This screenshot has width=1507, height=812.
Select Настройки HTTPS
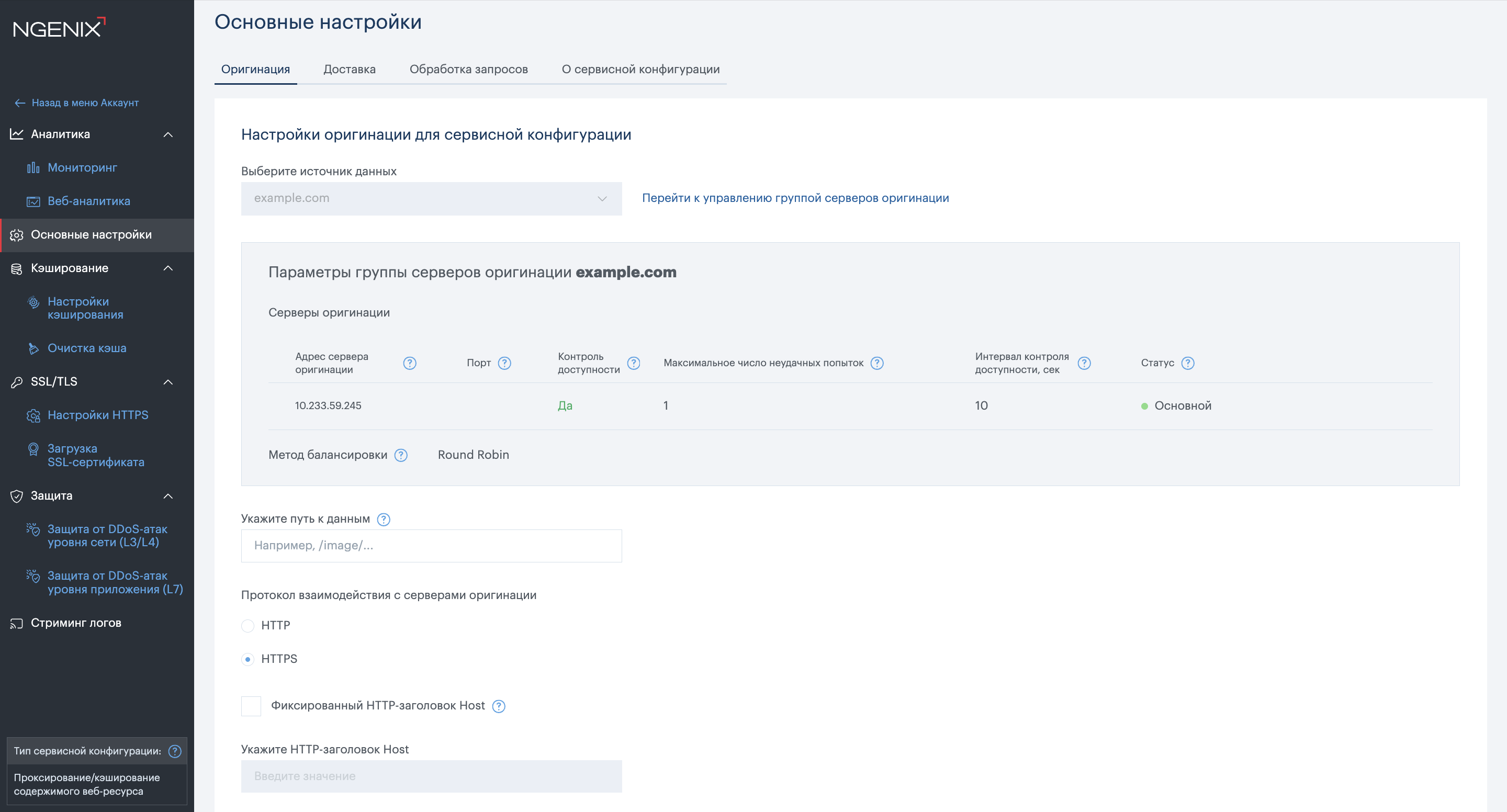tap(98, 415)
